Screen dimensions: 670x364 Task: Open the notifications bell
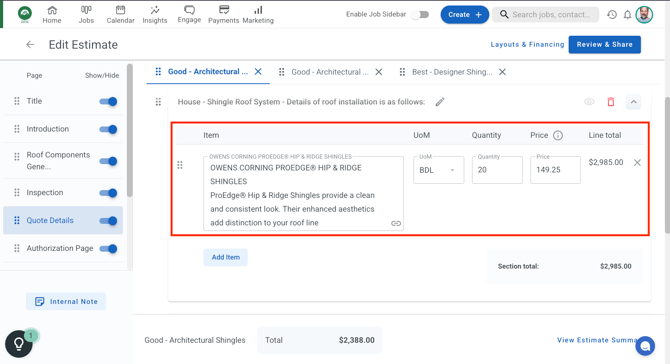click(627, 15)
